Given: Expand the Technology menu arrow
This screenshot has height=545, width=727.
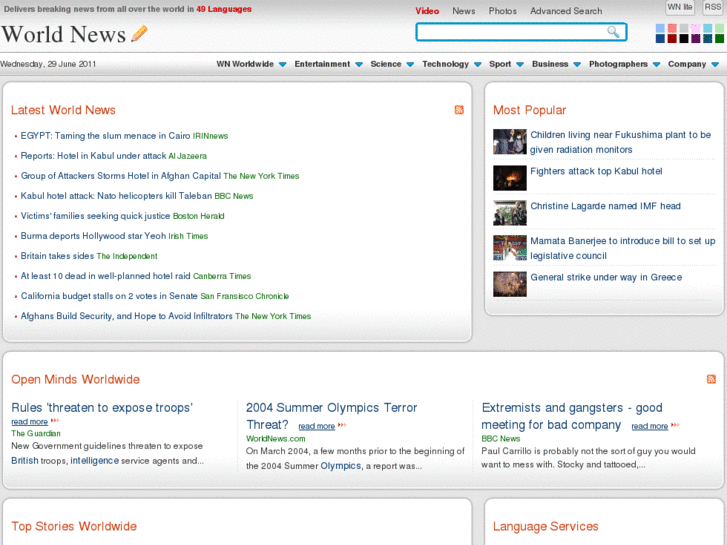Looking at the screenshot, I should 478,64.
